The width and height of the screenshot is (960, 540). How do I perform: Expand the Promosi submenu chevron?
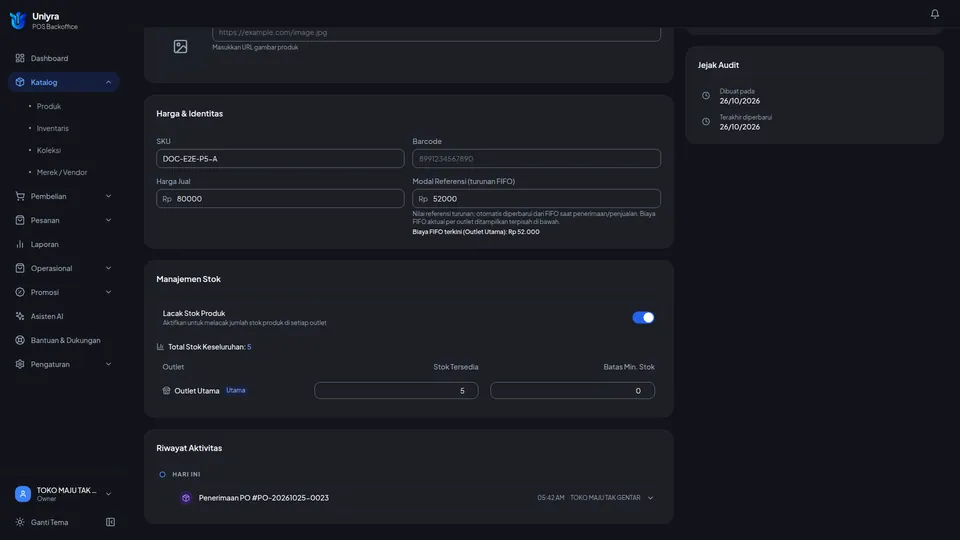click(x=108, y=292)
